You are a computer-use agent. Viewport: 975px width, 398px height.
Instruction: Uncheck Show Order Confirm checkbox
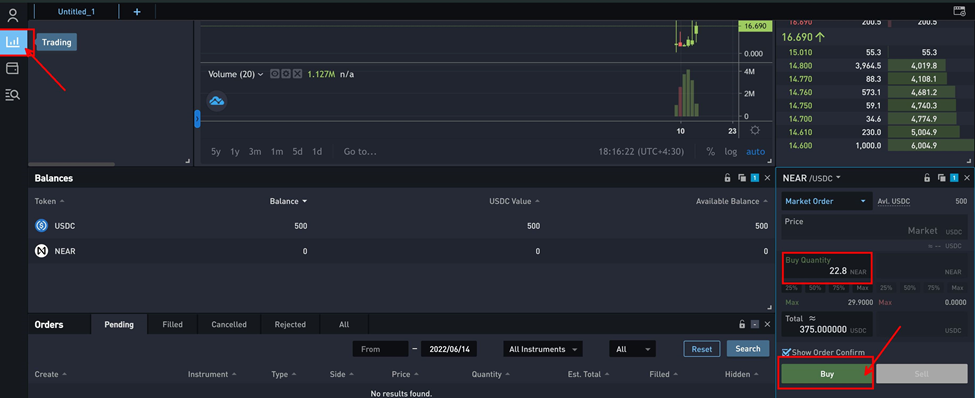(x=787, y=353)
